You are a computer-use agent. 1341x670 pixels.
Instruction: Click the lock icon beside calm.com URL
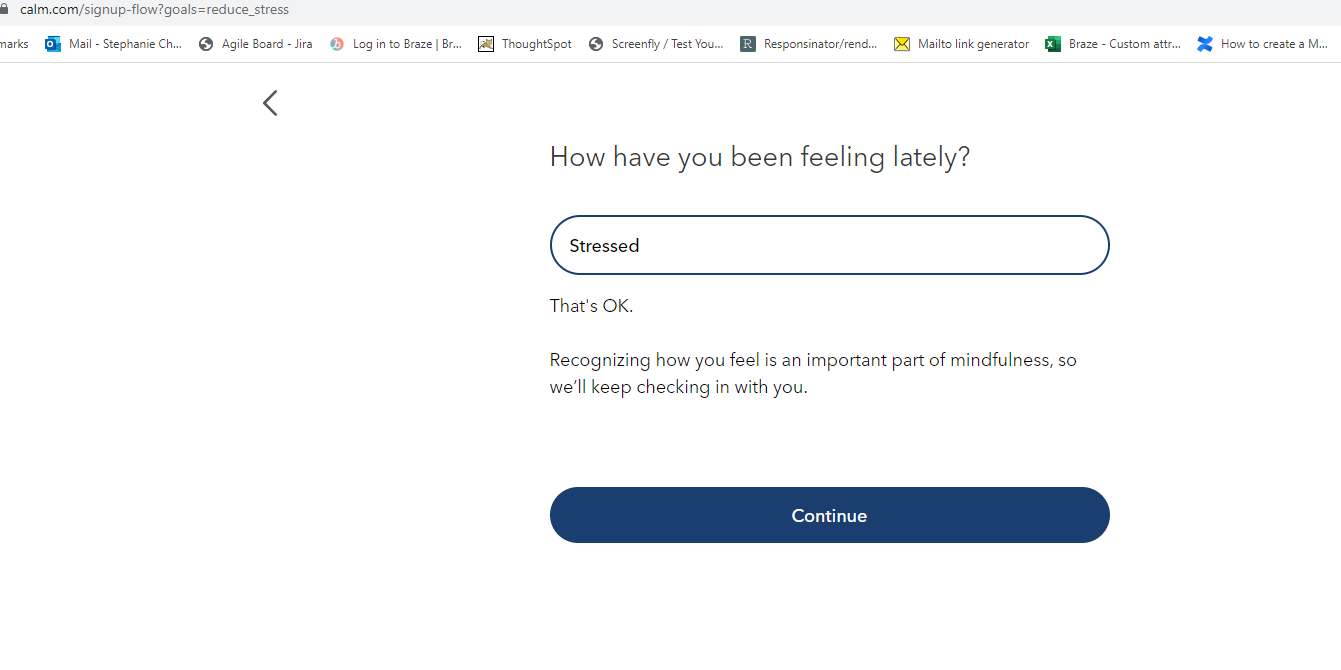[x=3, y=10]
